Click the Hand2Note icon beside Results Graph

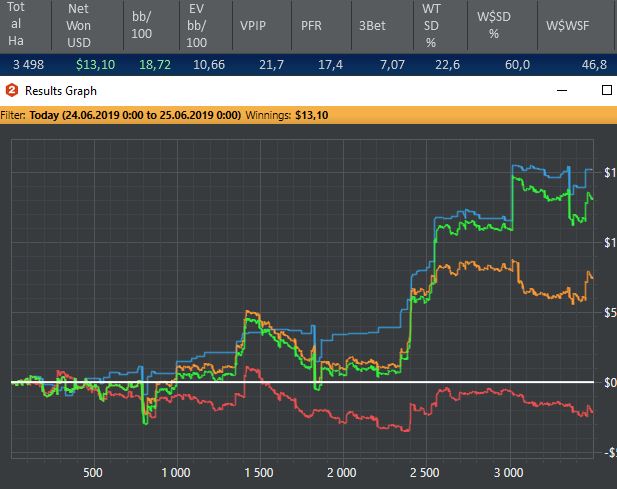click(x=12, y=90)
